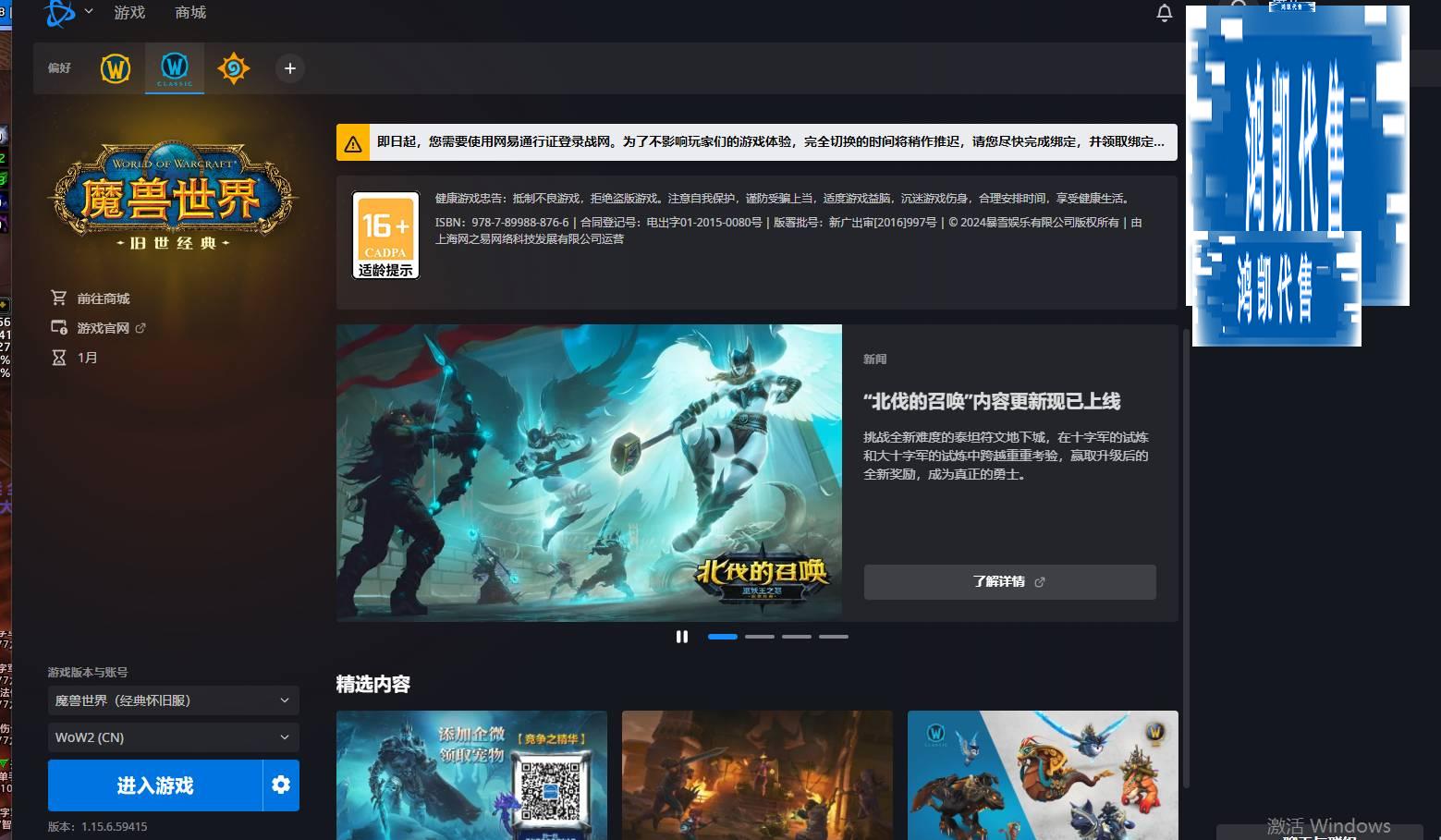1441x840 pixels.
Task: Open the 游戏 tab
Action: tap(129, 12)
